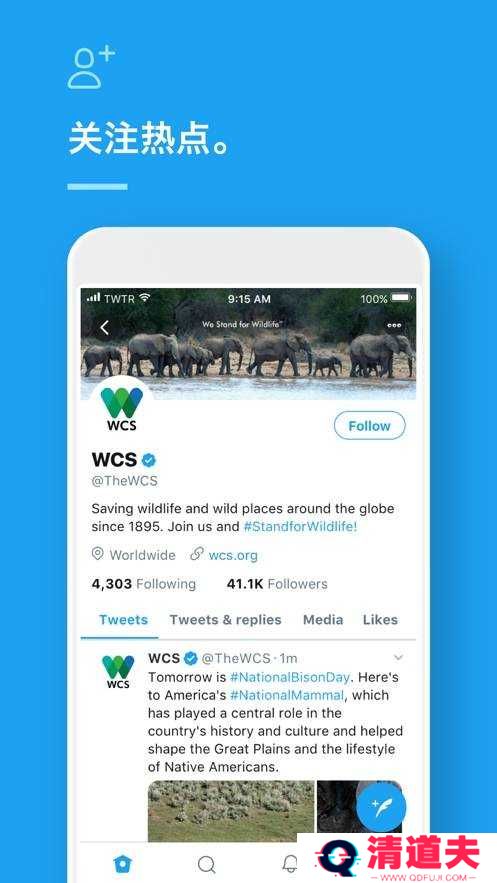Expand the tweet options chevron
This screenshot has width=497, height=883.
click(x=399, y=658)
